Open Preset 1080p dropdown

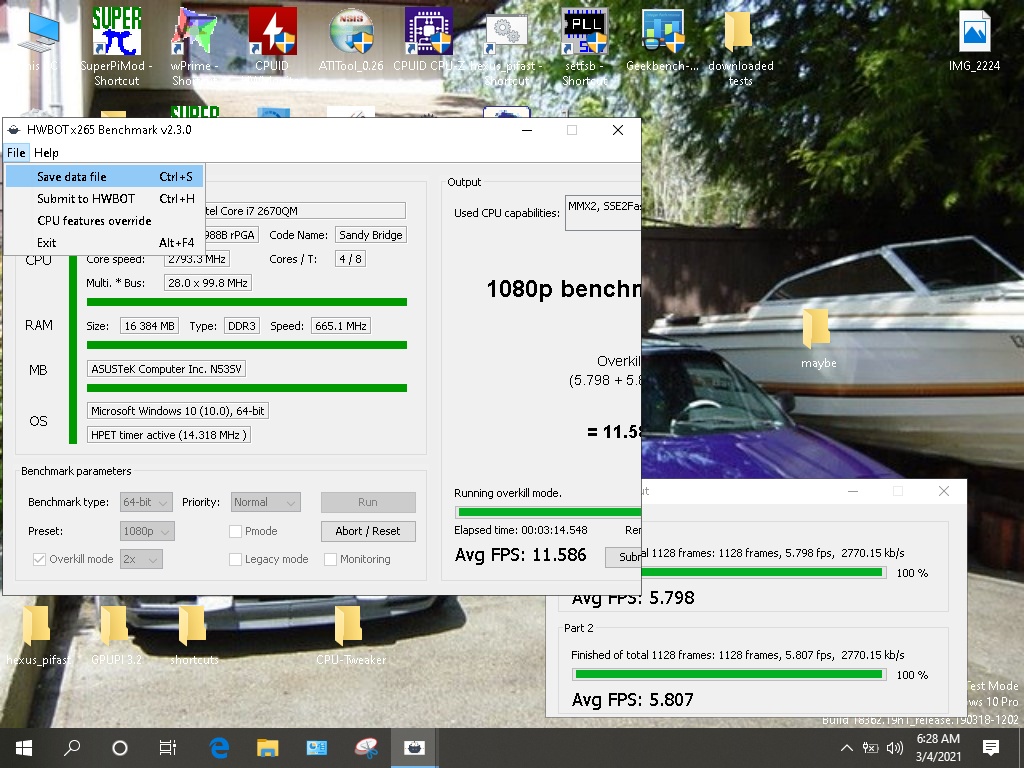click(147, 531)
